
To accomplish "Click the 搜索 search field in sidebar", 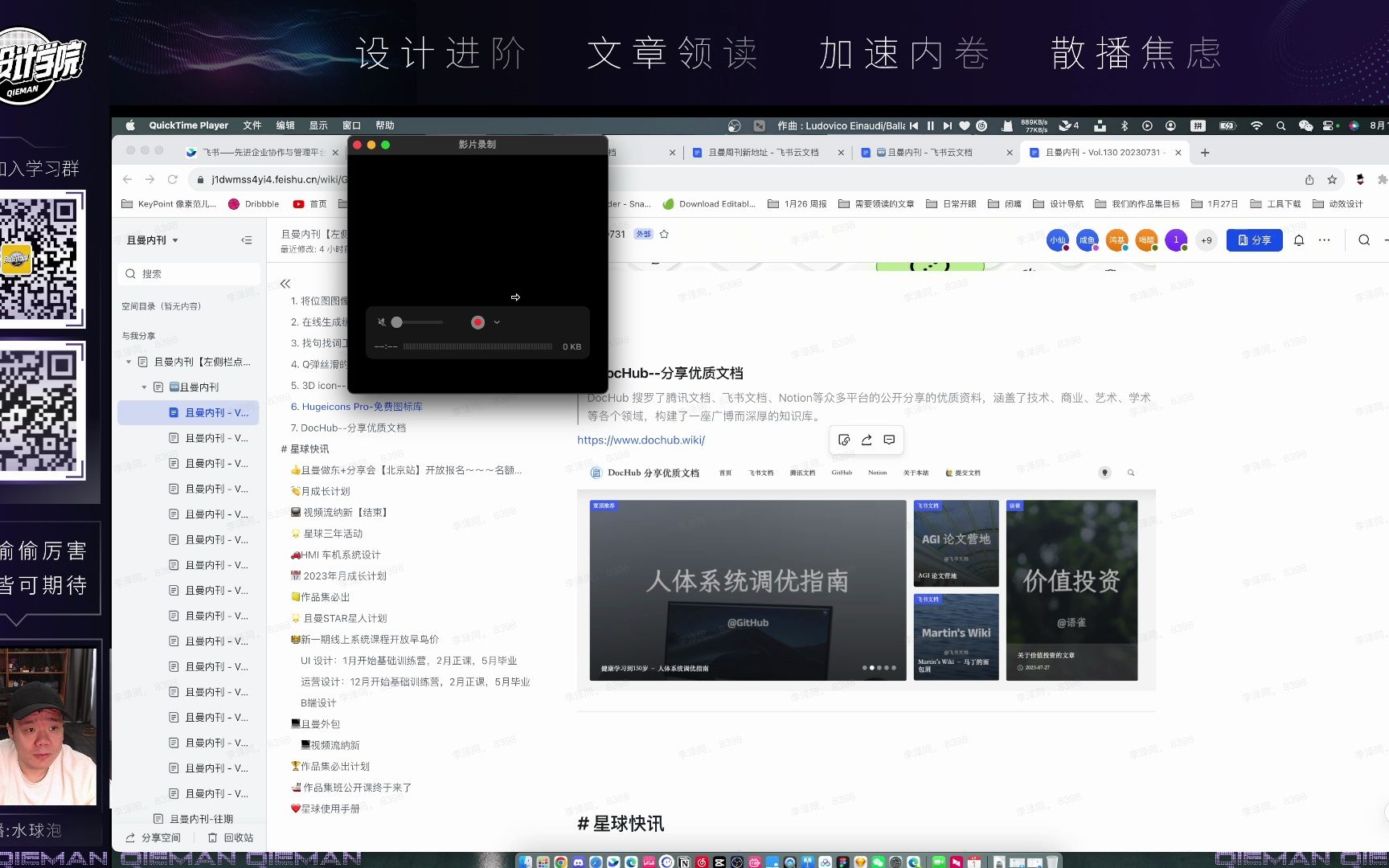I will tap(190, 274).
